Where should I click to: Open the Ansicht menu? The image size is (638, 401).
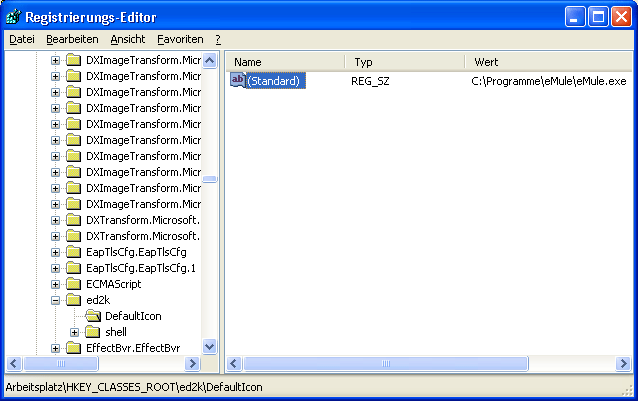[128, 39]
